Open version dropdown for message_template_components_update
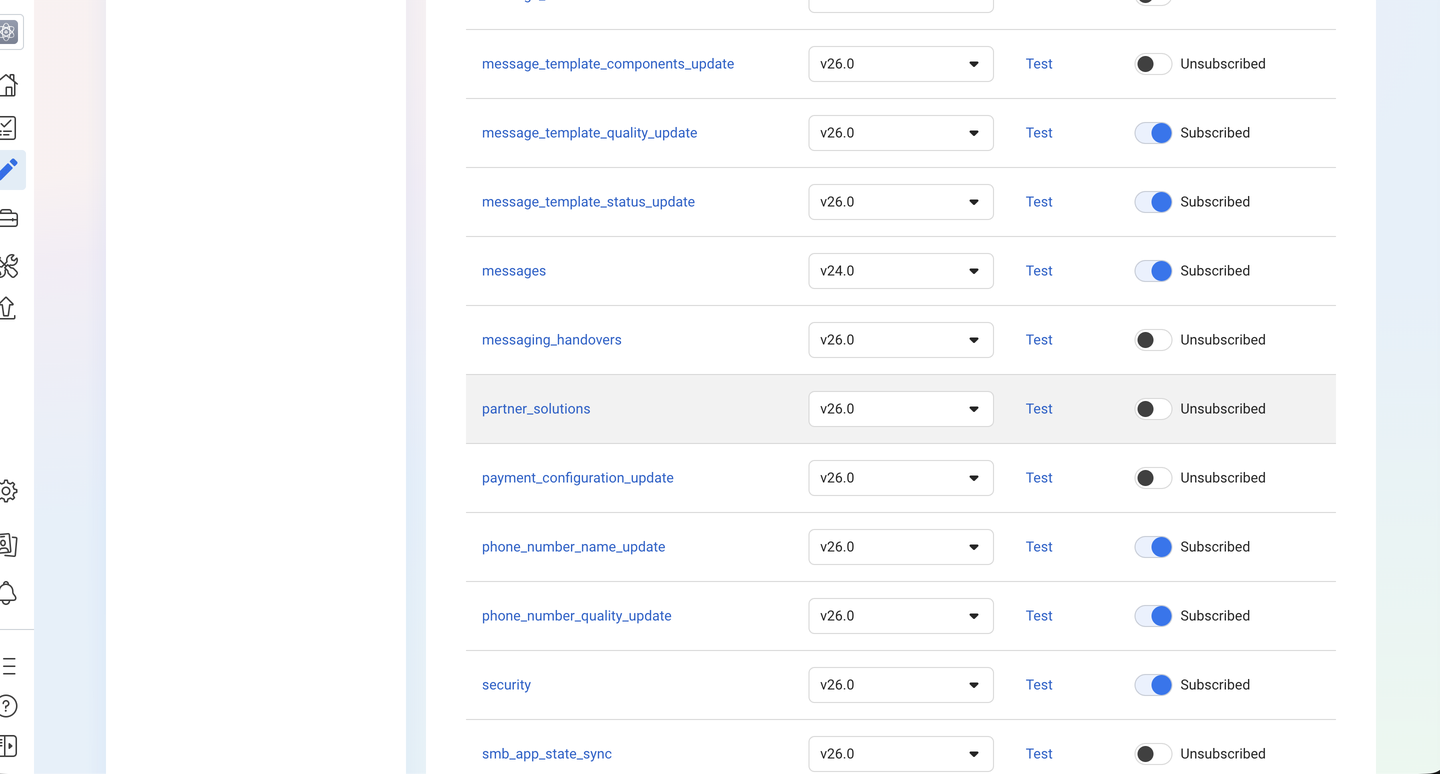The image size is (1440, 774). [x=901, y=64]
